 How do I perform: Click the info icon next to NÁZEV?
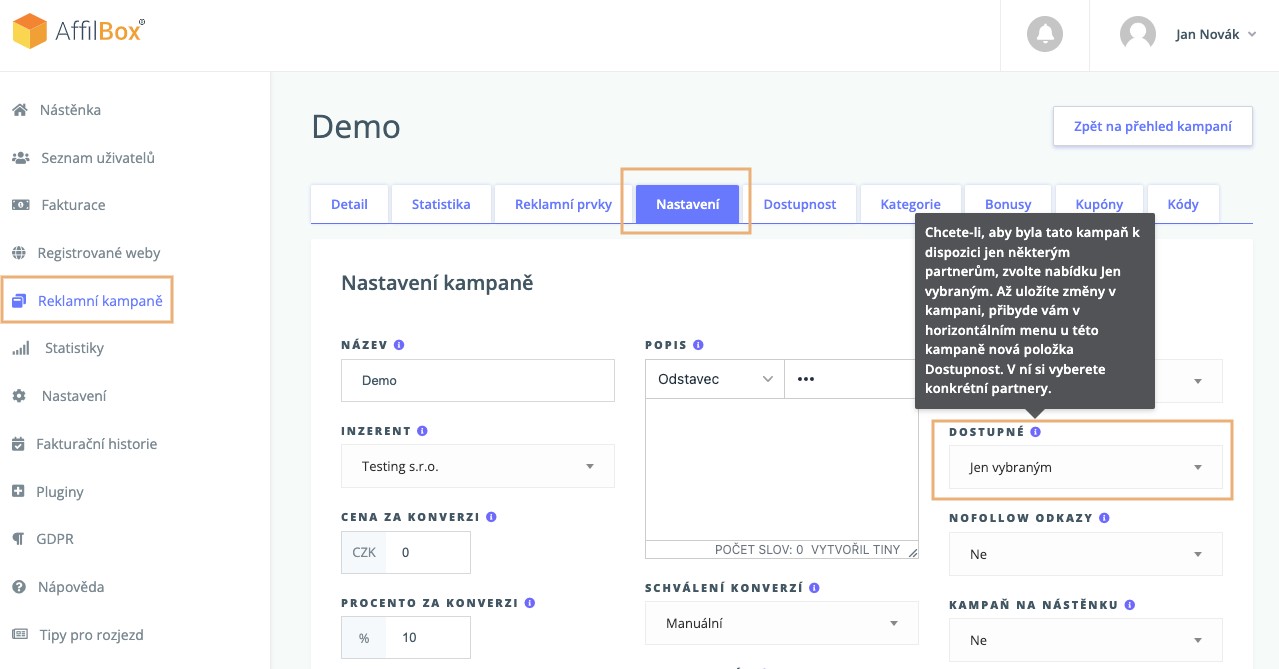[399, 345]
